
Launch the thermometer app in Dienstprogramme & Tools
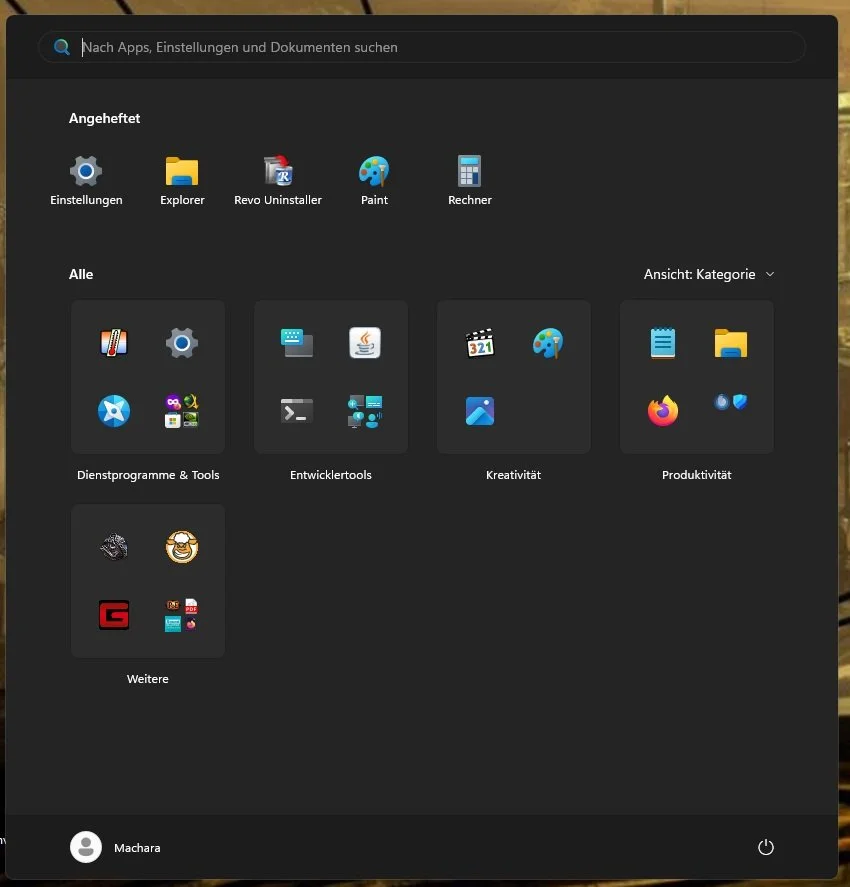click(x=114, y=343)
